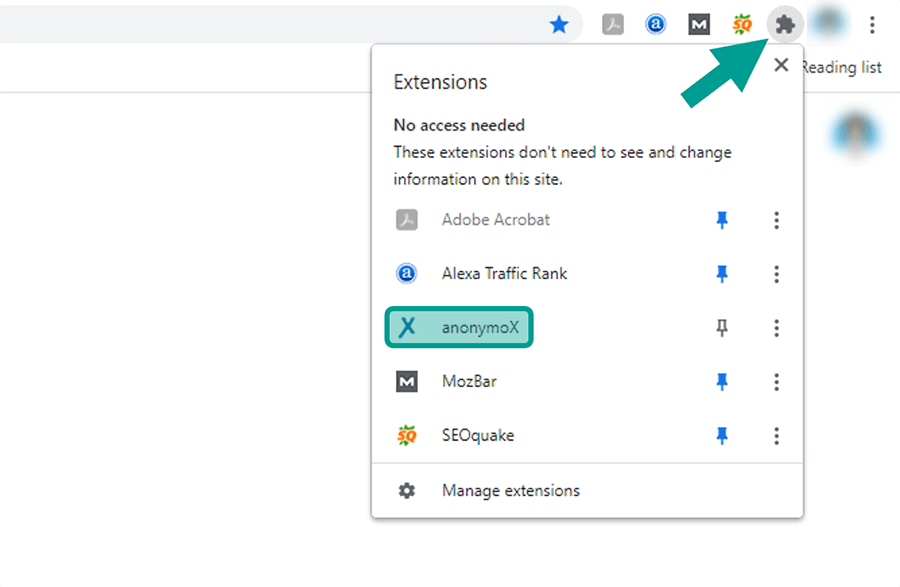900x587 pixels.
Task: Unpin Alexa Traffic Rank from toolbar
Action: (x=722, y=274)
